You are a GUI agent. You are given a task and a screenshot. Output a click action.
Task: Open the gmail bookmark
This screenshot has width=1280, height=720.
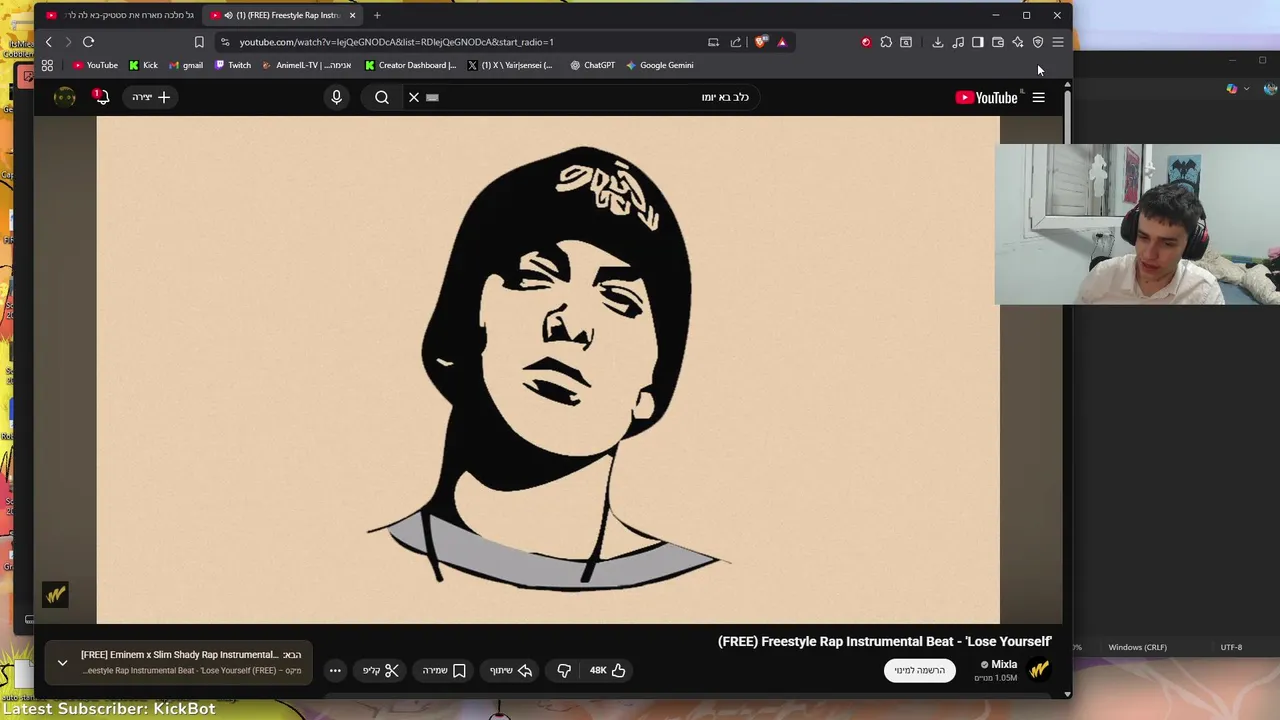pos(186,65)
